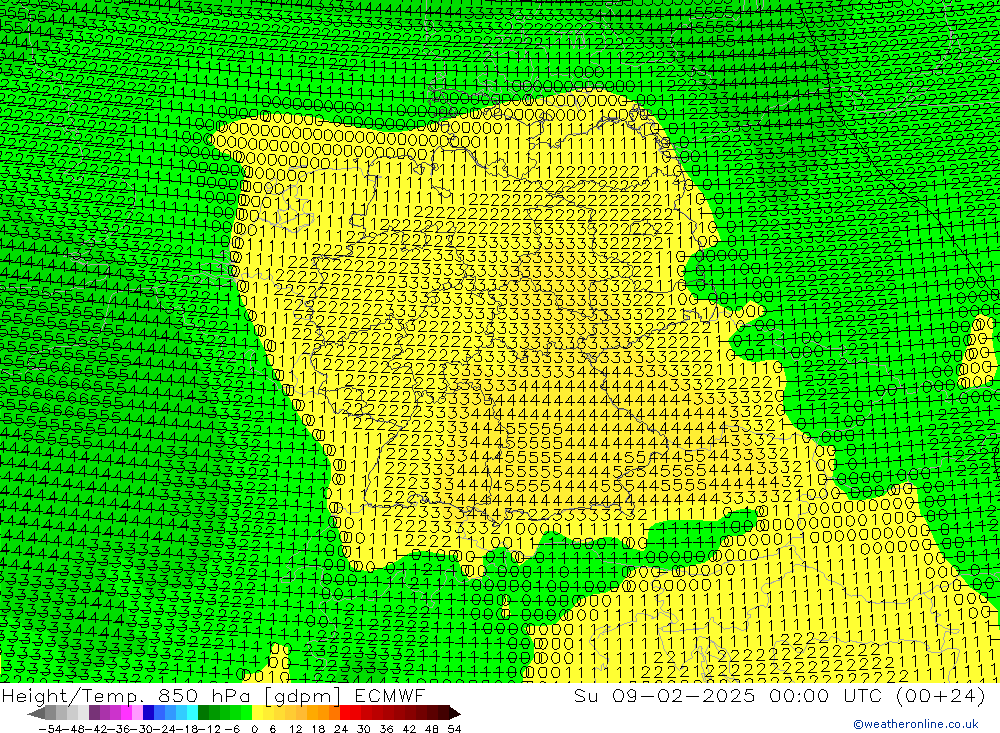Click the legend value label 18
Screen dimensions: 1000x733
(x=318, y=729)
